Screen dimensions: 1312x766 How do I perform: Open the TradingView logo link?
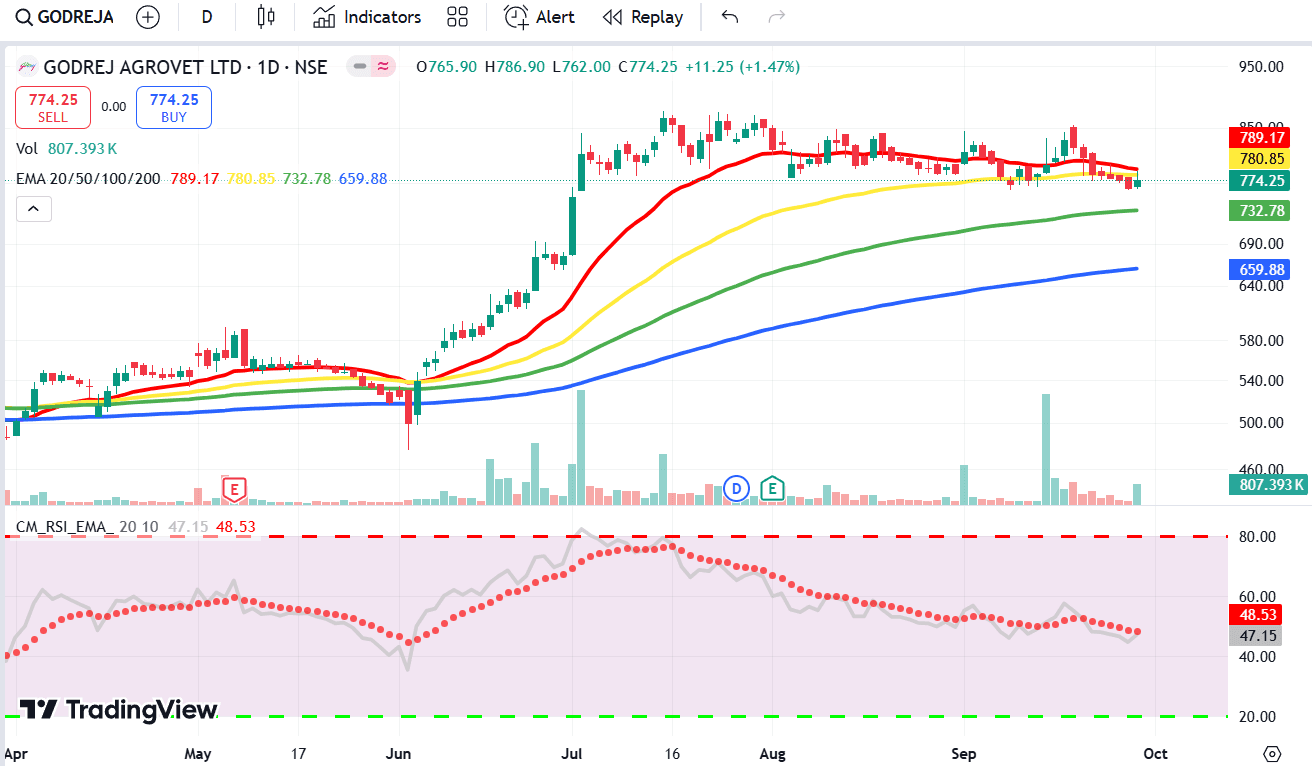click(119, 709)
